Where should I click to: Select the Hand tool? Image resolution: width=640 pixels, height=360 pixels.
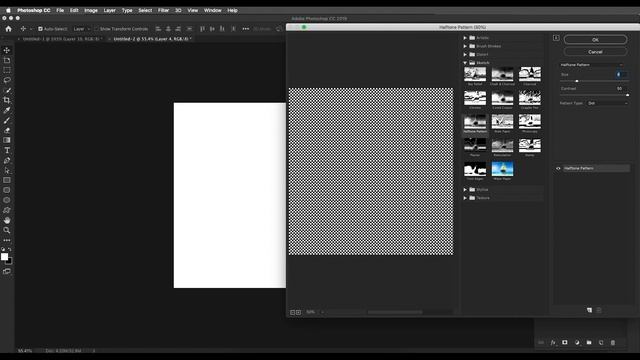[x=7, y=220]
